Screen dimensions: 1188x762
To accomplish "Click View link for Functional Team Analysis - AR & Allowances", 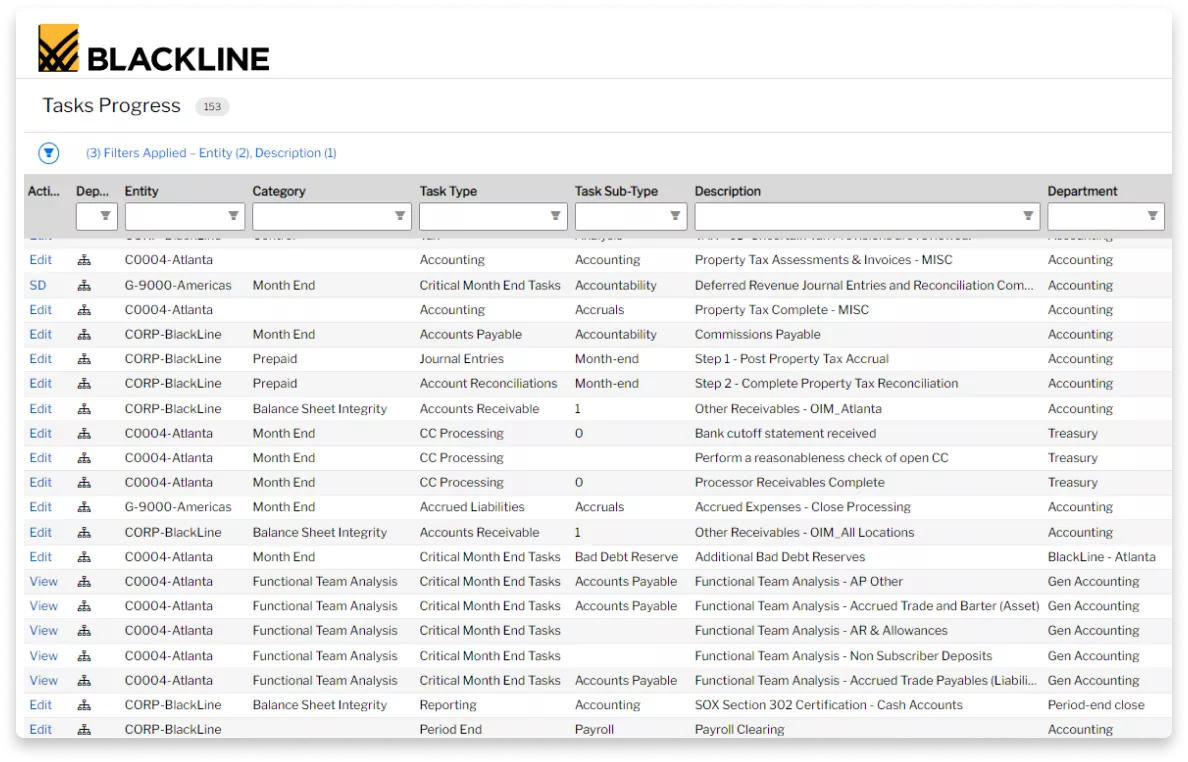I will click(43, 630).
